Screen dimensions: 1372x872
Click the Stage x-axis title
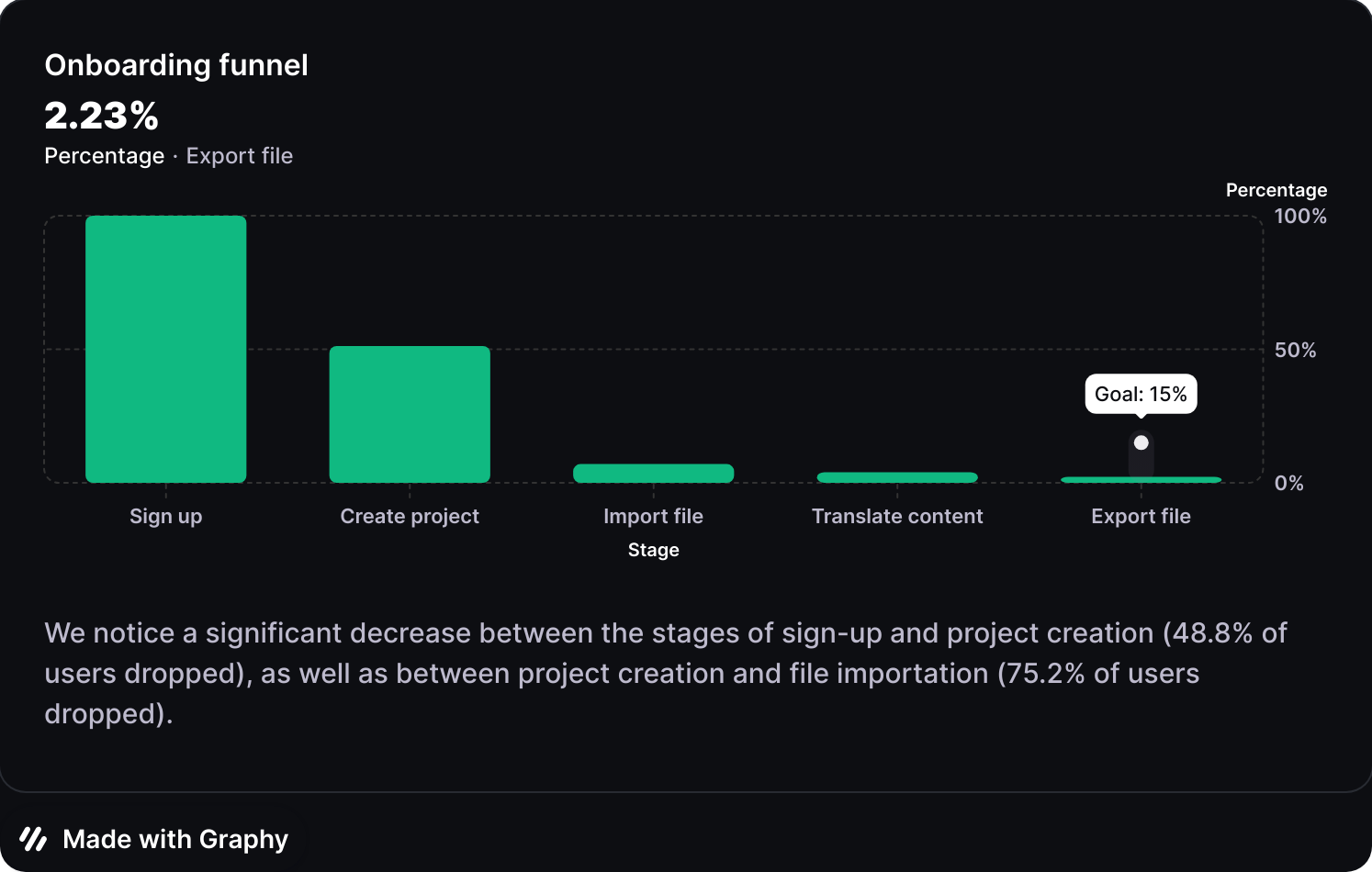(653, 550)
